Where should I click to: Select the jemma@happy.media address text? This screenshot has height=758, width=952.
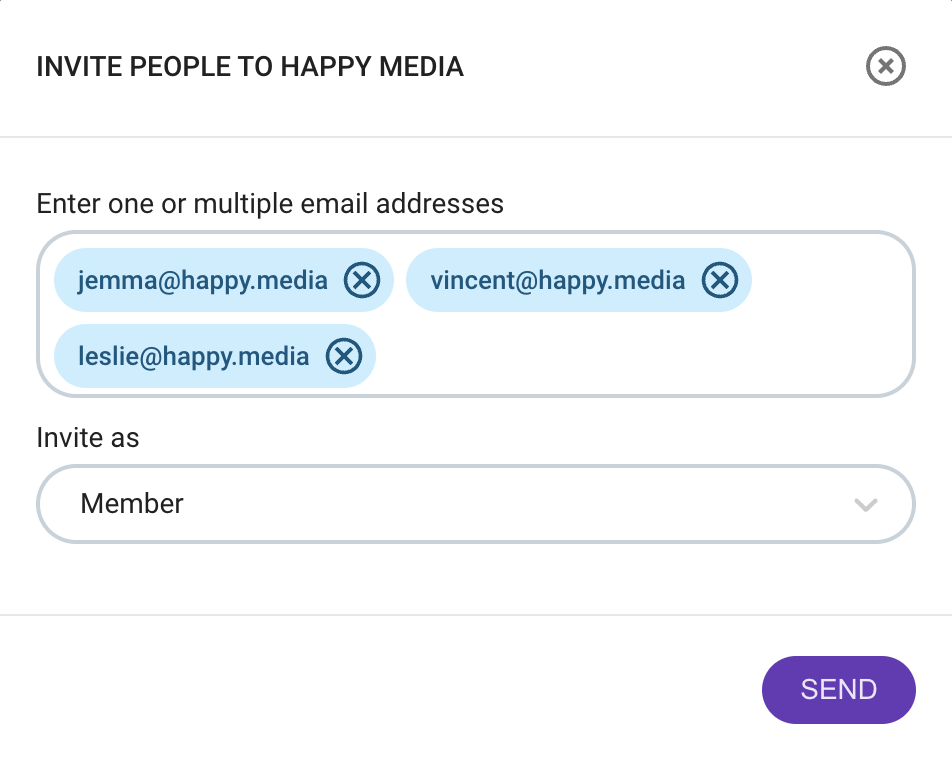coord(202,281)
